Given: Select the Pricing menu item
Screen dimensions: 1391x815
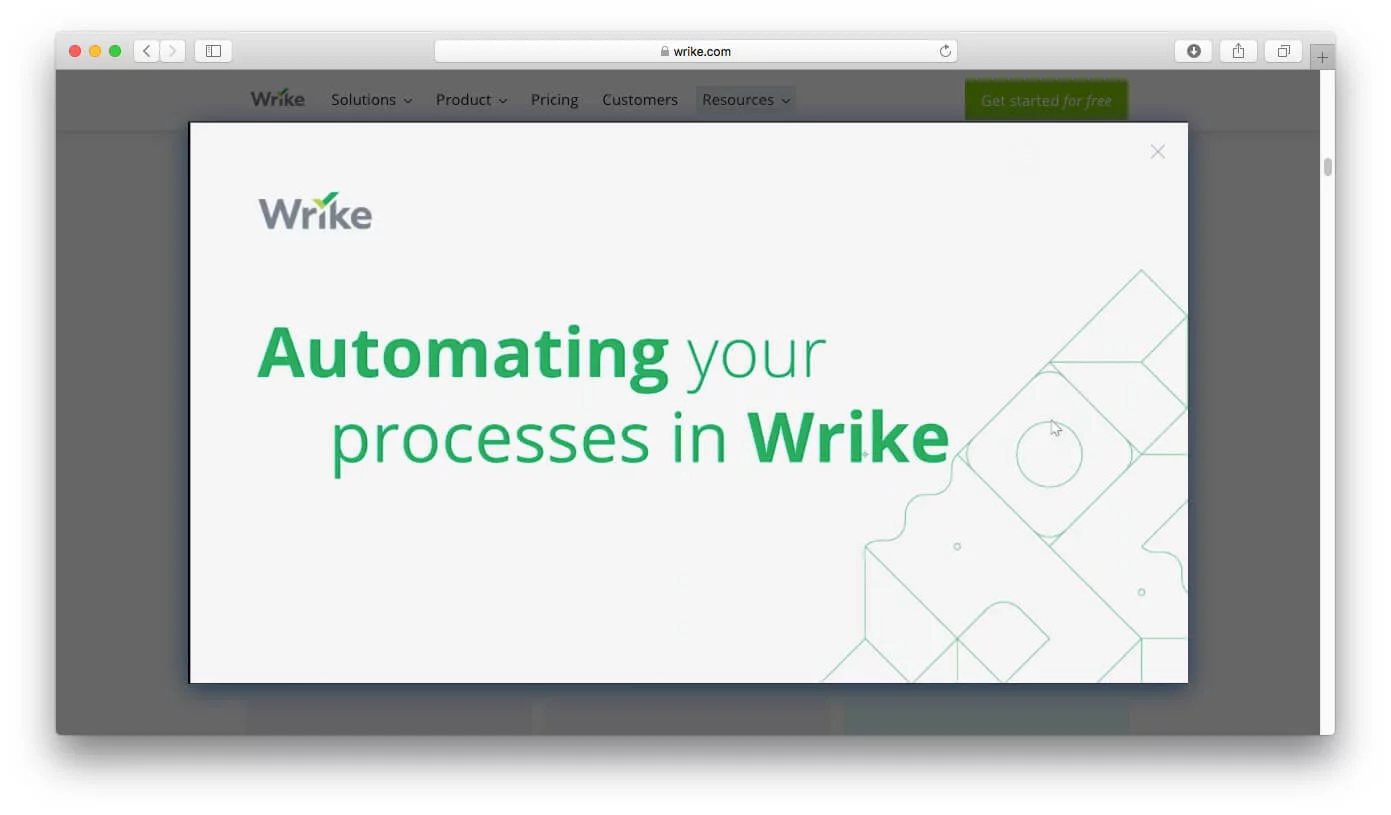Looking at the screenshot, I should (x=554, y=100).
